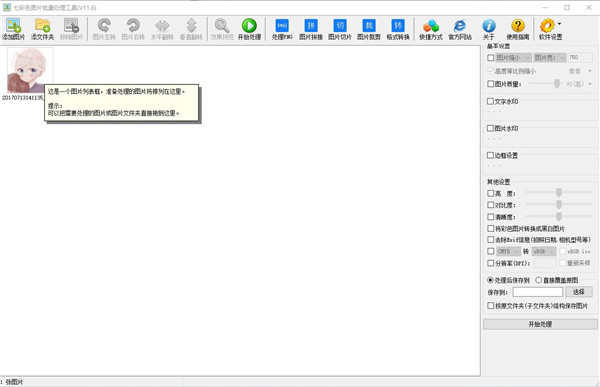Click the 选择 (choose folder) button
Viewport: 600px width, 387px height.
(579, 292)
